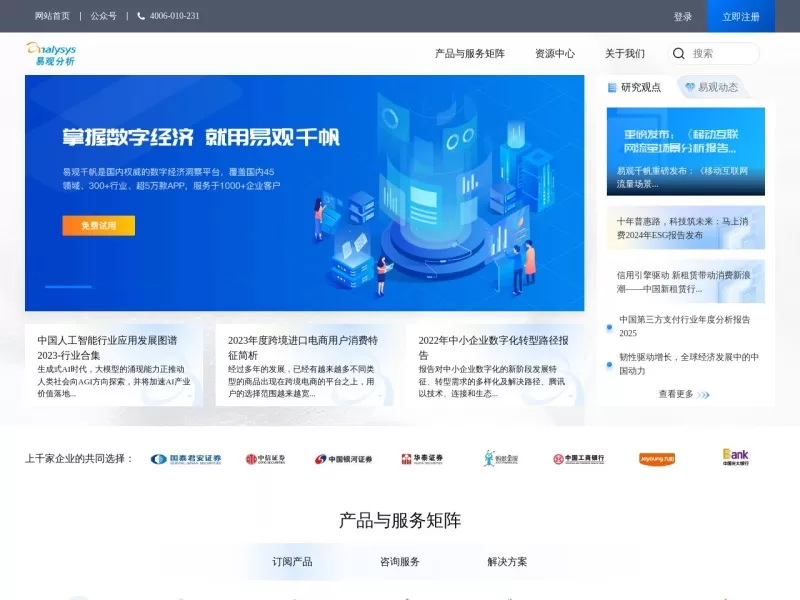800x600 pixels.
Task: Click the 中信证券 logo
Action: point(266,460)
